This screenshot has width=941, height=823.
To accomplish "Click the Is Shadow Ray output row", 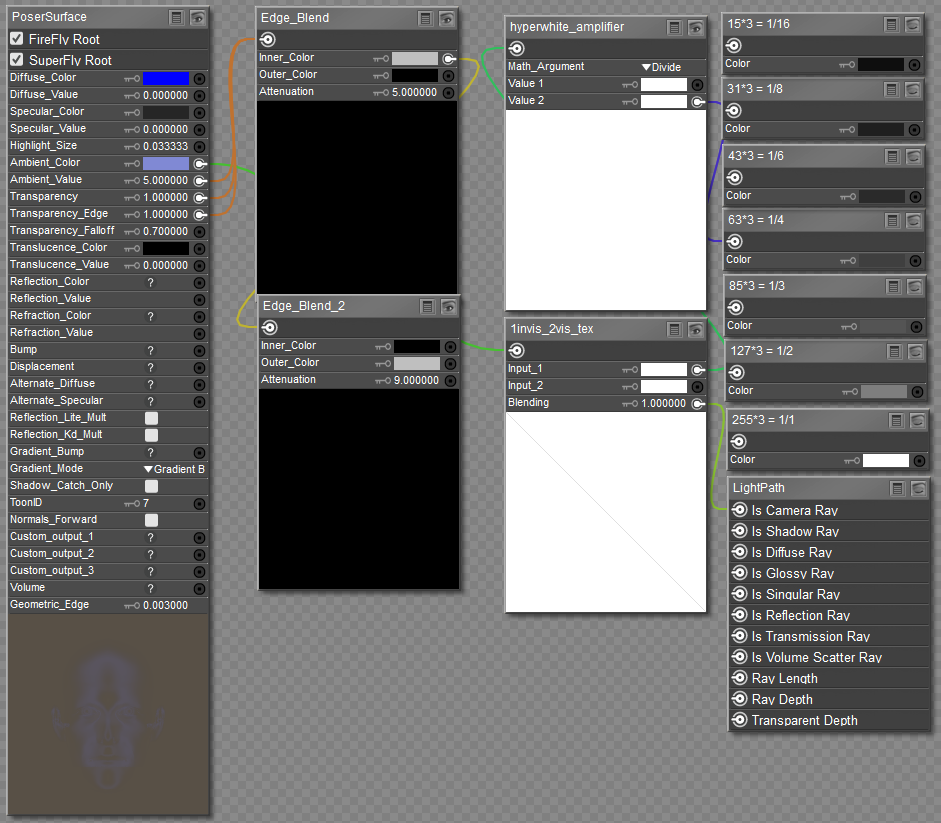I will tap(795, 531).
